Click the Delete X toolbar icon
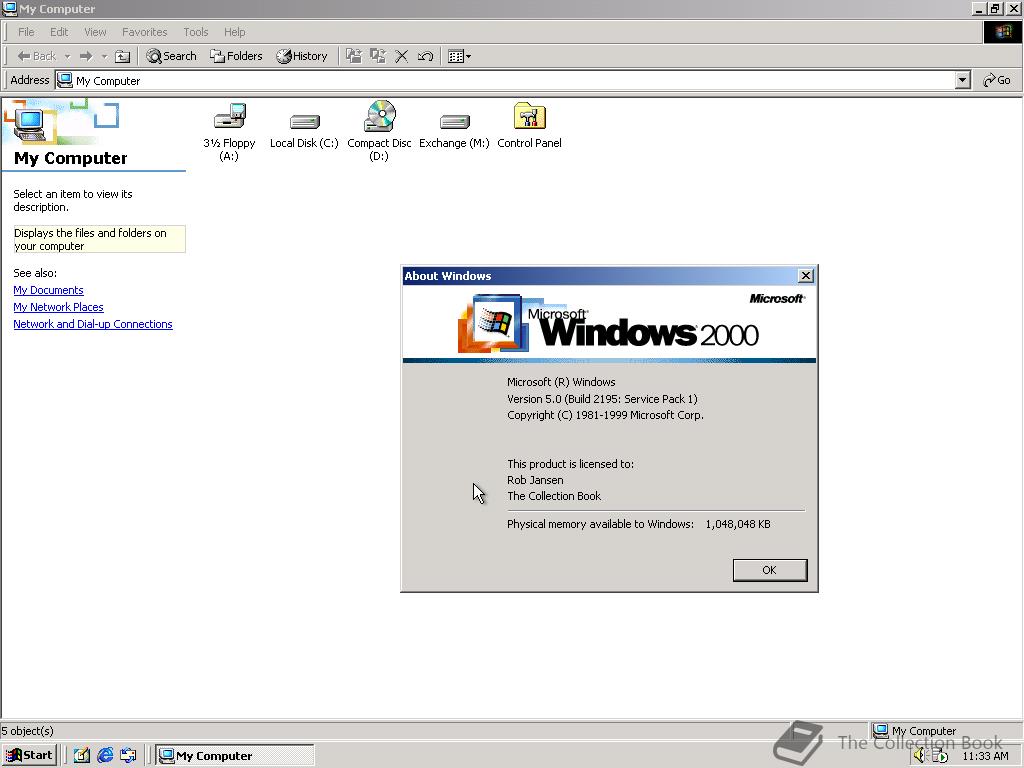 [x=402, y=56]
